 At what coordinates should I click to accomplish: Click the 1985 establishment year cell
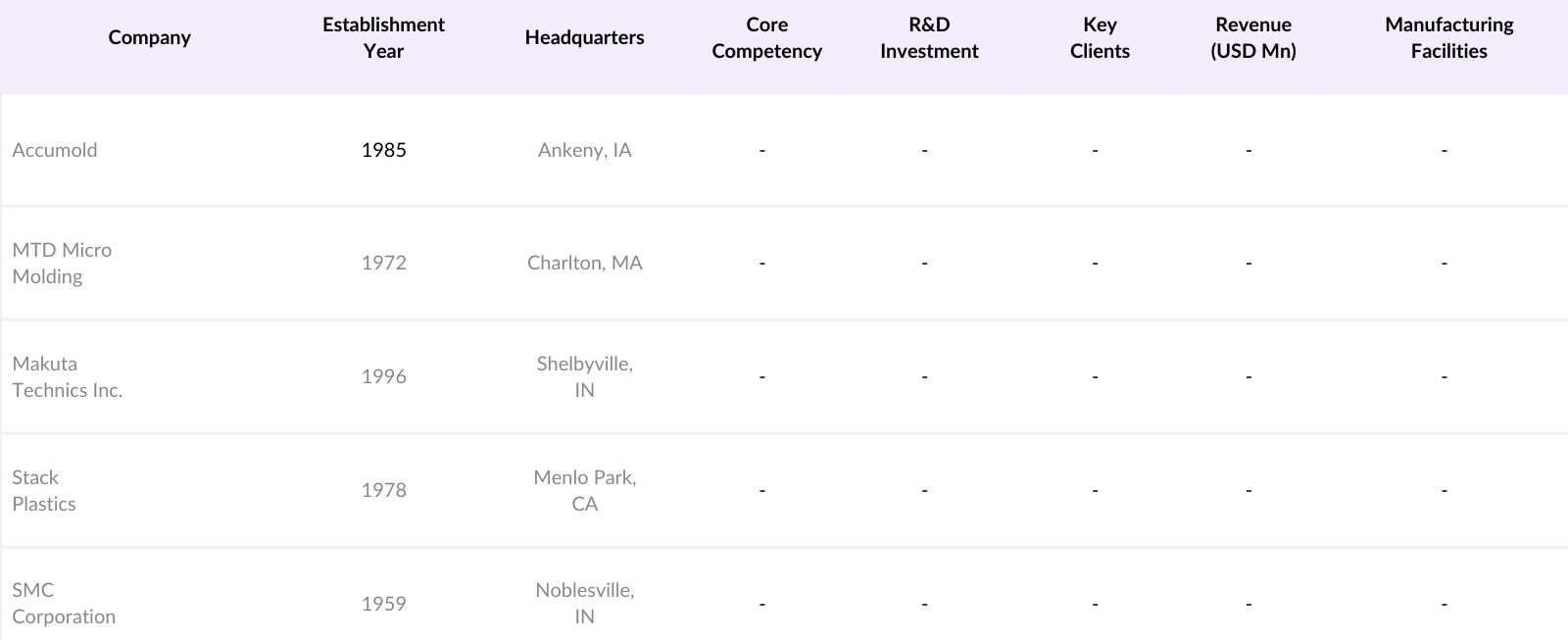click(x=383, y=150)
